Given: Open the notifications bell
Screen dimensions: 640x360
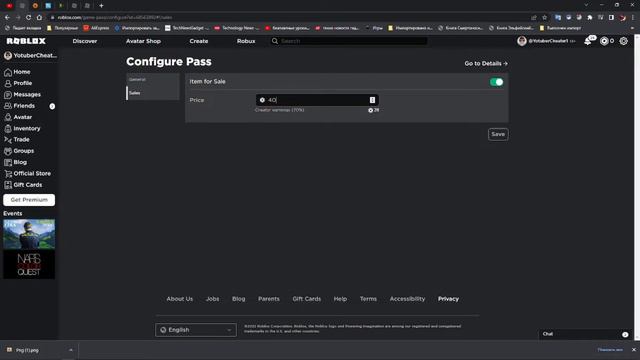Looking at the screenshot, I should (x=588, y=41).
